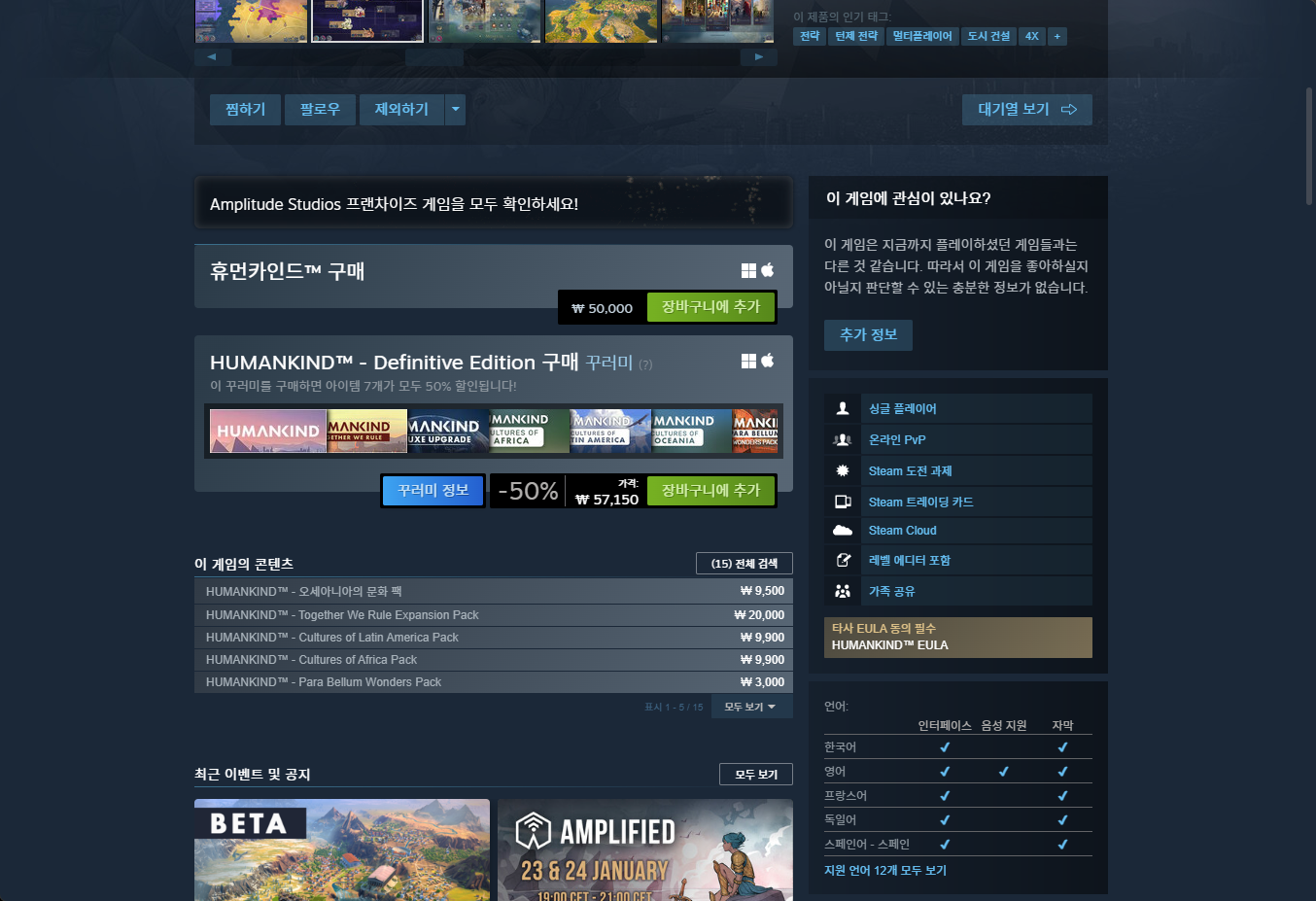Click the single-player feature icon

pos(843,408)
